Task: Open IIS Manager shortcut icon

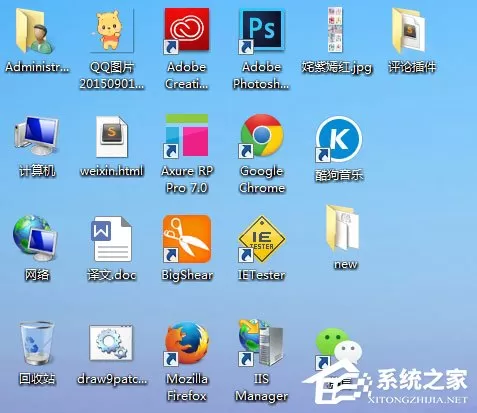Action: pyautogui.click(x=261, y=343)
